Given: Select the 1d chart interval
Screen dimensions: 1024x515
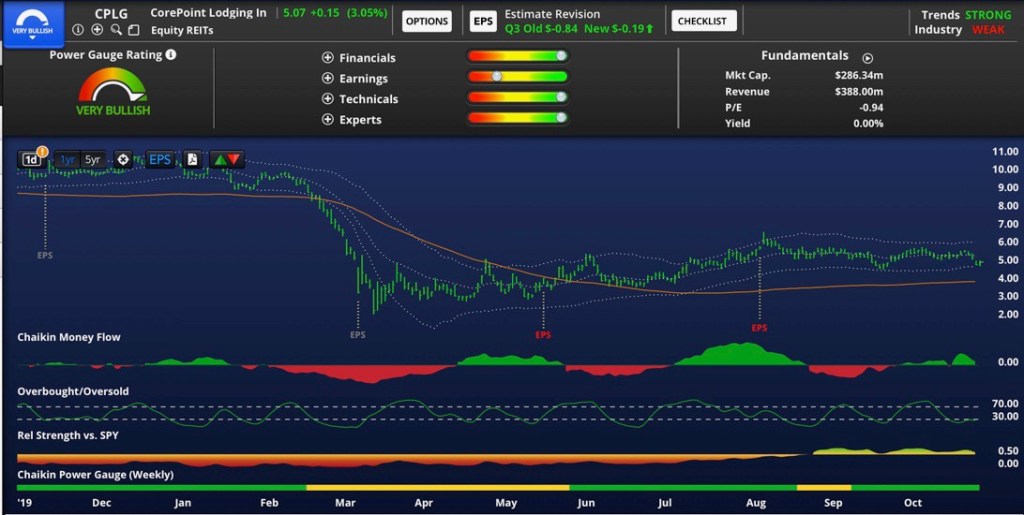Looking at the screenshot, I should pos(31,159).
